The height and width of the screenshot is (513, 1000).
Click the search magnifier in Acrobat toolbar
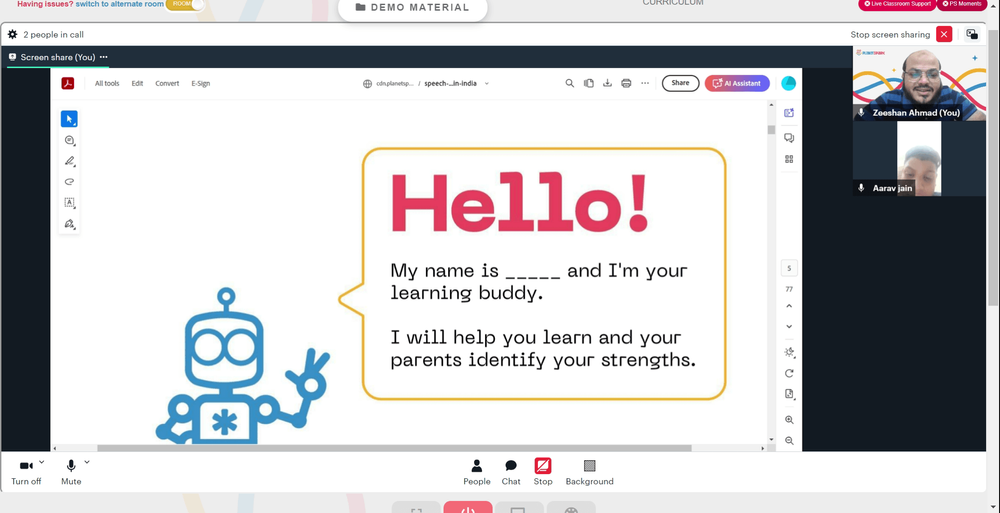570,83
